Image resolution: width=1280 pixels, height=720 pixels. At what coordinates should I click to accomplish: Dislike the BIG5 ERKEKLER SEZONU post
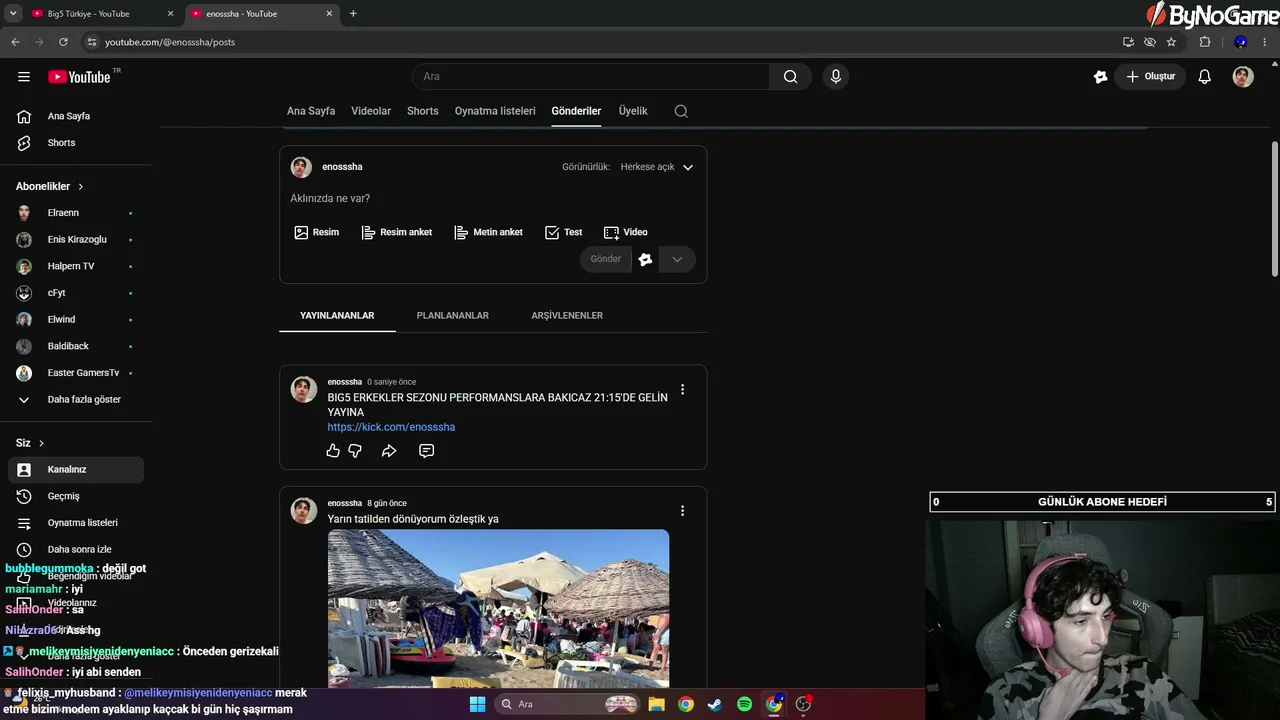point(355,451)
